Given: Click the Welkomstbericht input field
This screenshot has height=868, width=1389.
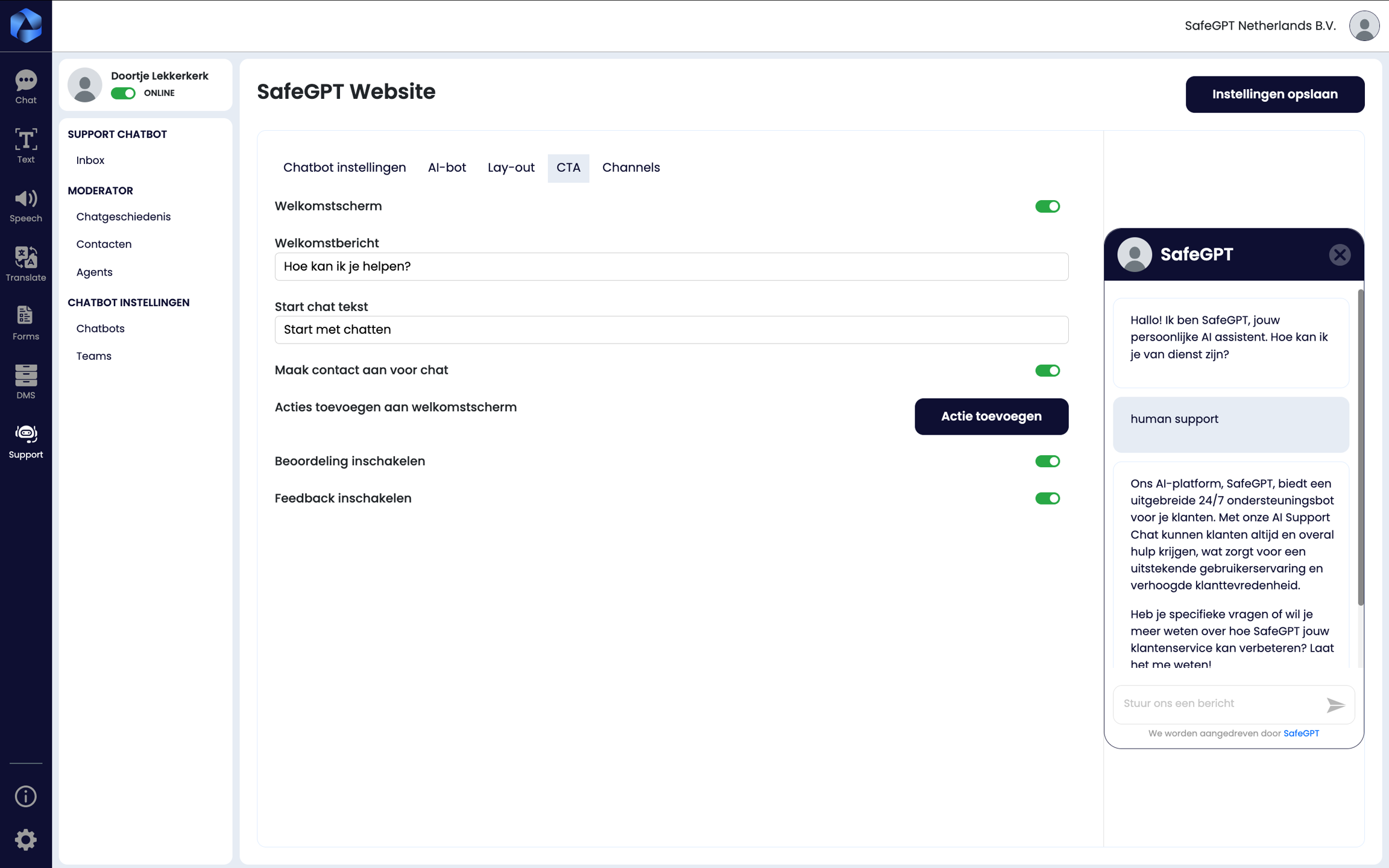Looking at the screenshot, I should 671,266.
